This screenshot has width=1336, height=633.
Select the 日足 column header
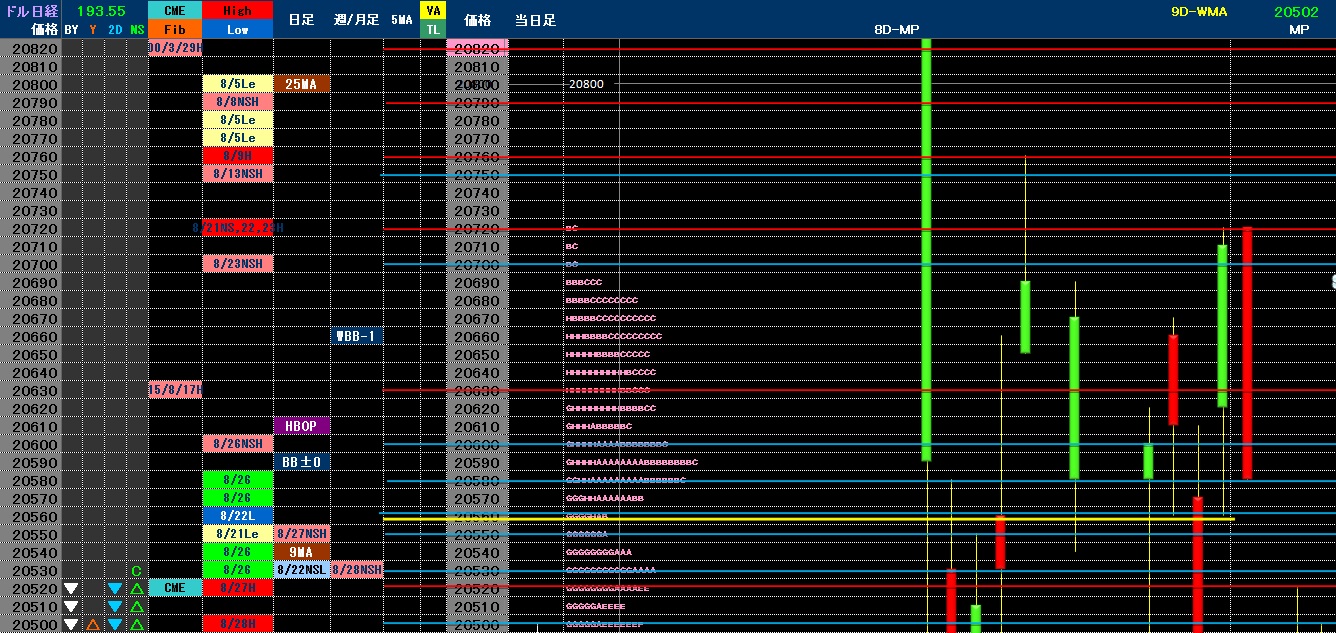(x=301, y=20)
